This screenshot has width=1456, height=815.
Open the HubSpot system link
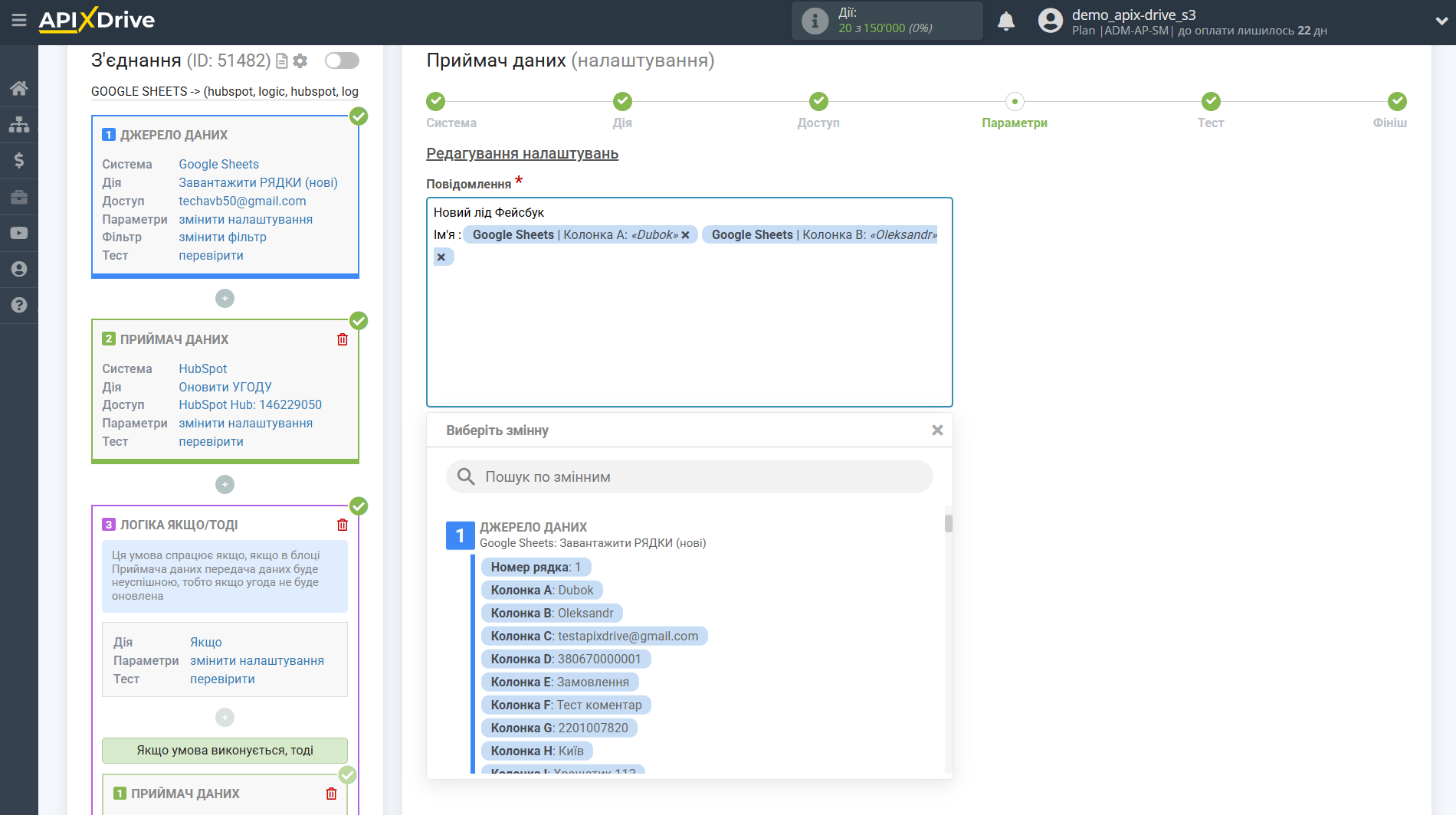pos(203,368)
